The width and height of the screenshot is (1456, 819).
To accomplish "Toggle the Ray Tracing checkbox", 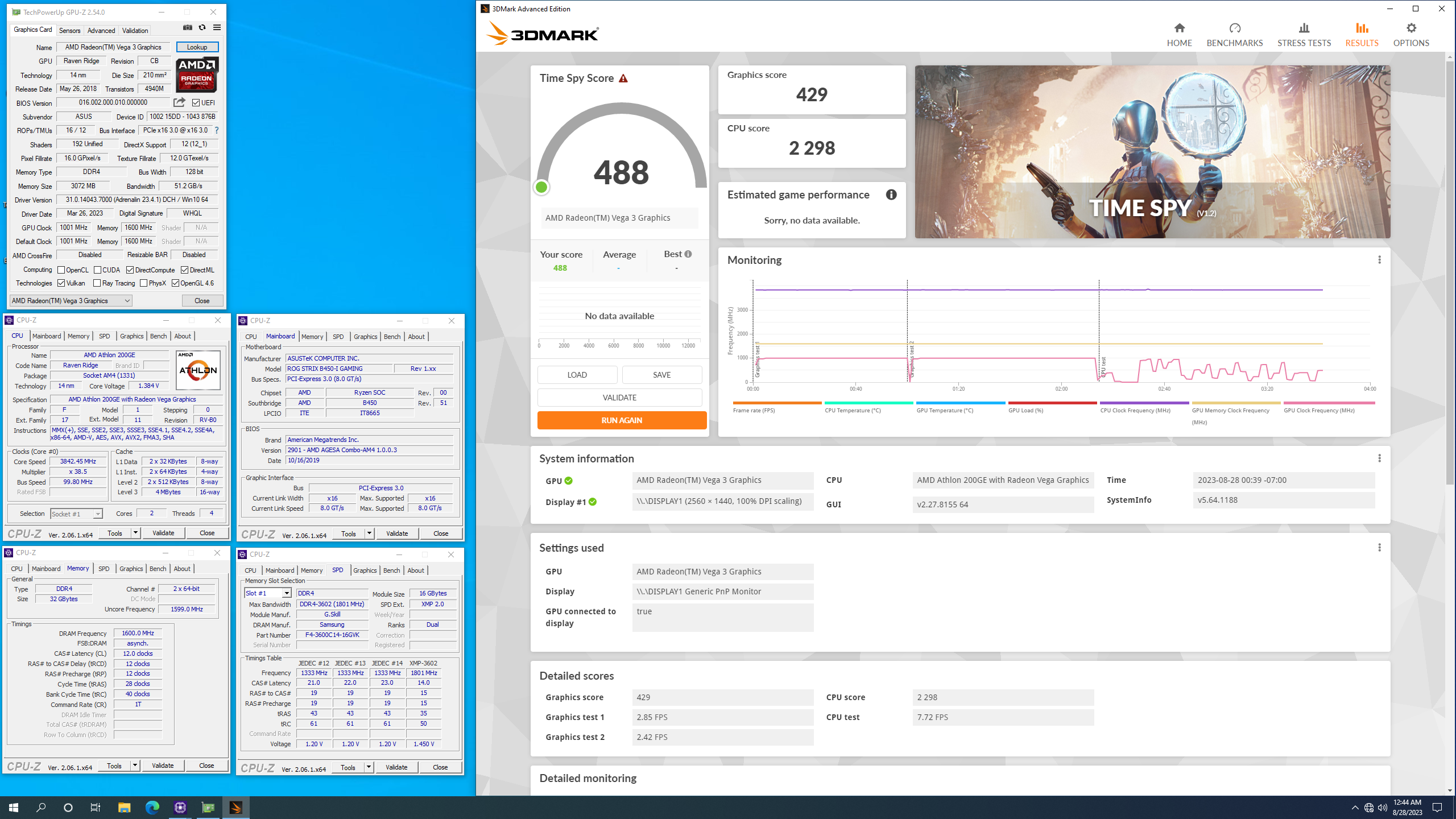I will (x=97, y=283).
